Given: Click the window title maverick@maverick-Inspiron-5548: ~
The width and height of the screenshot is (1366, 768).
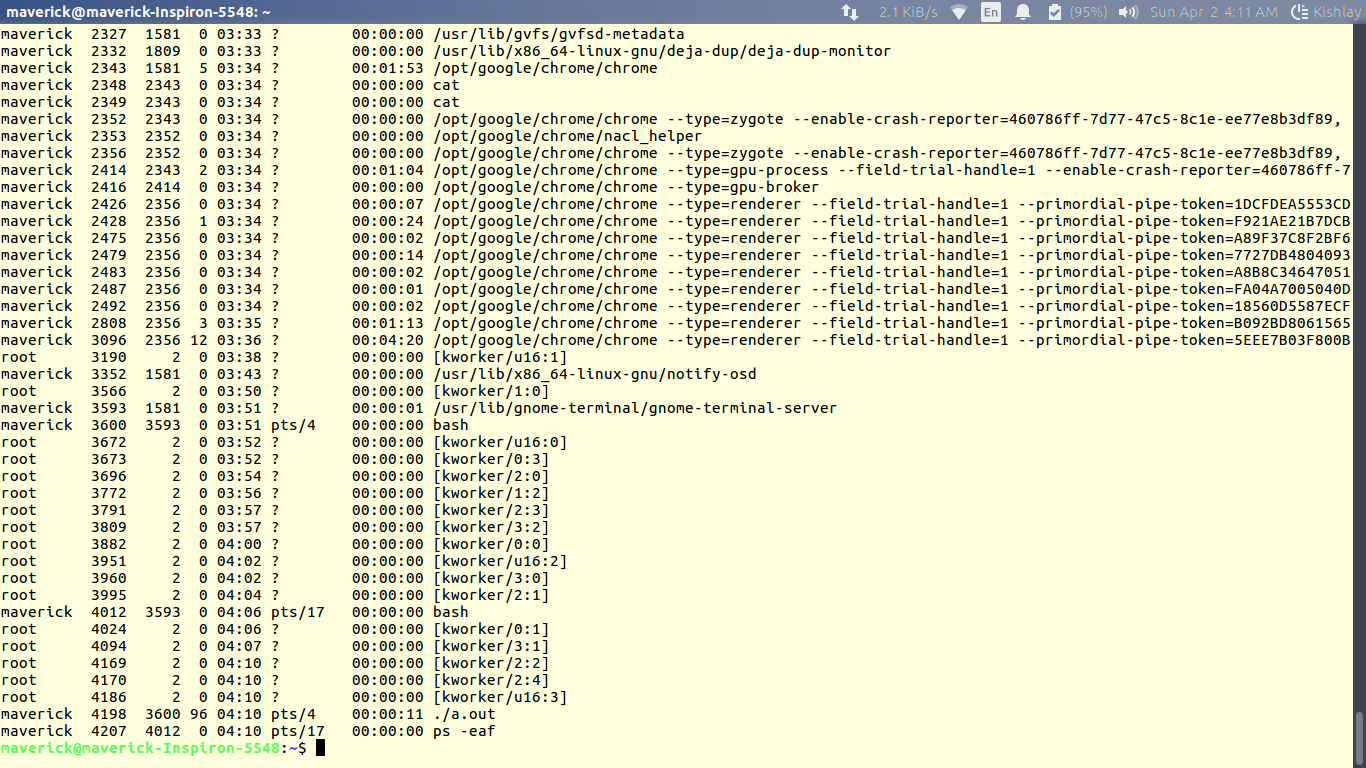Looking at the screenshot, I should (138, 12).
